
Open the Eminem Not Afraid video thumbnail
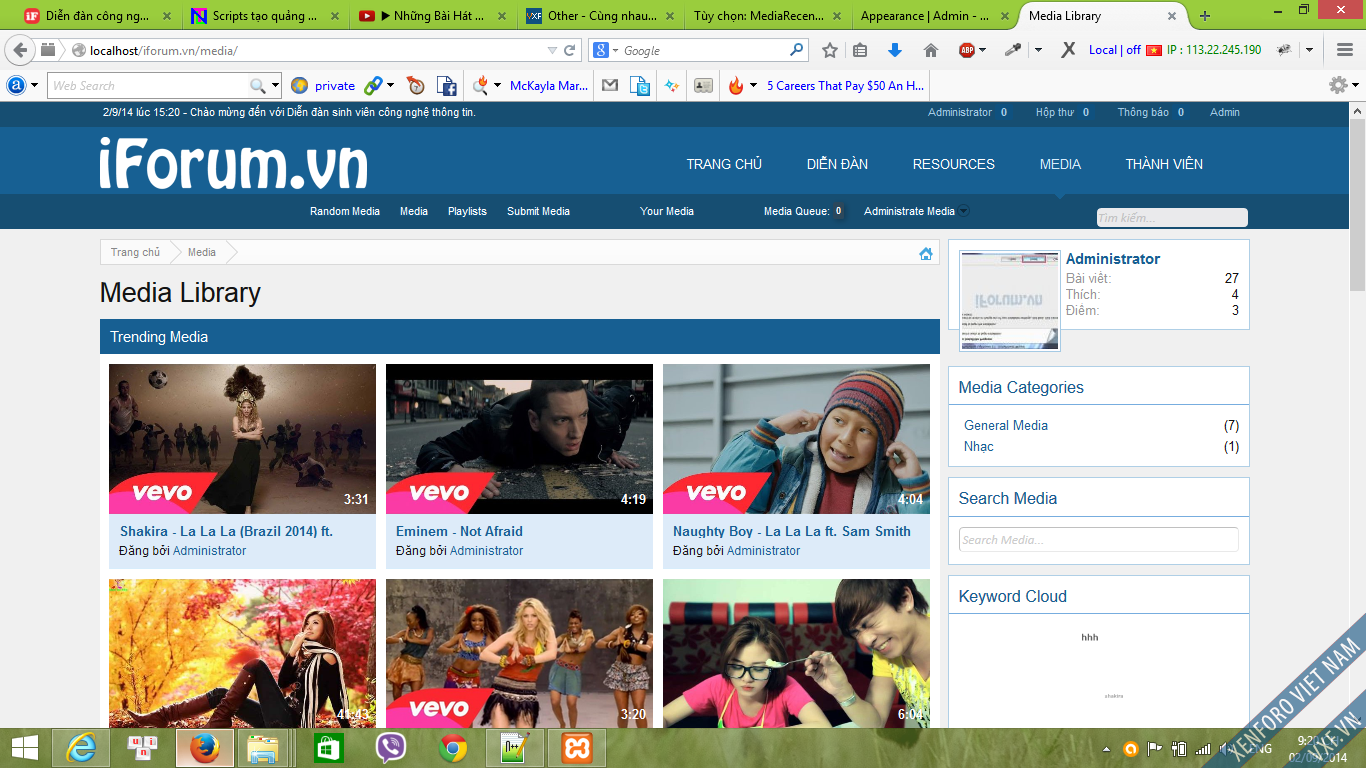(519, 439)
